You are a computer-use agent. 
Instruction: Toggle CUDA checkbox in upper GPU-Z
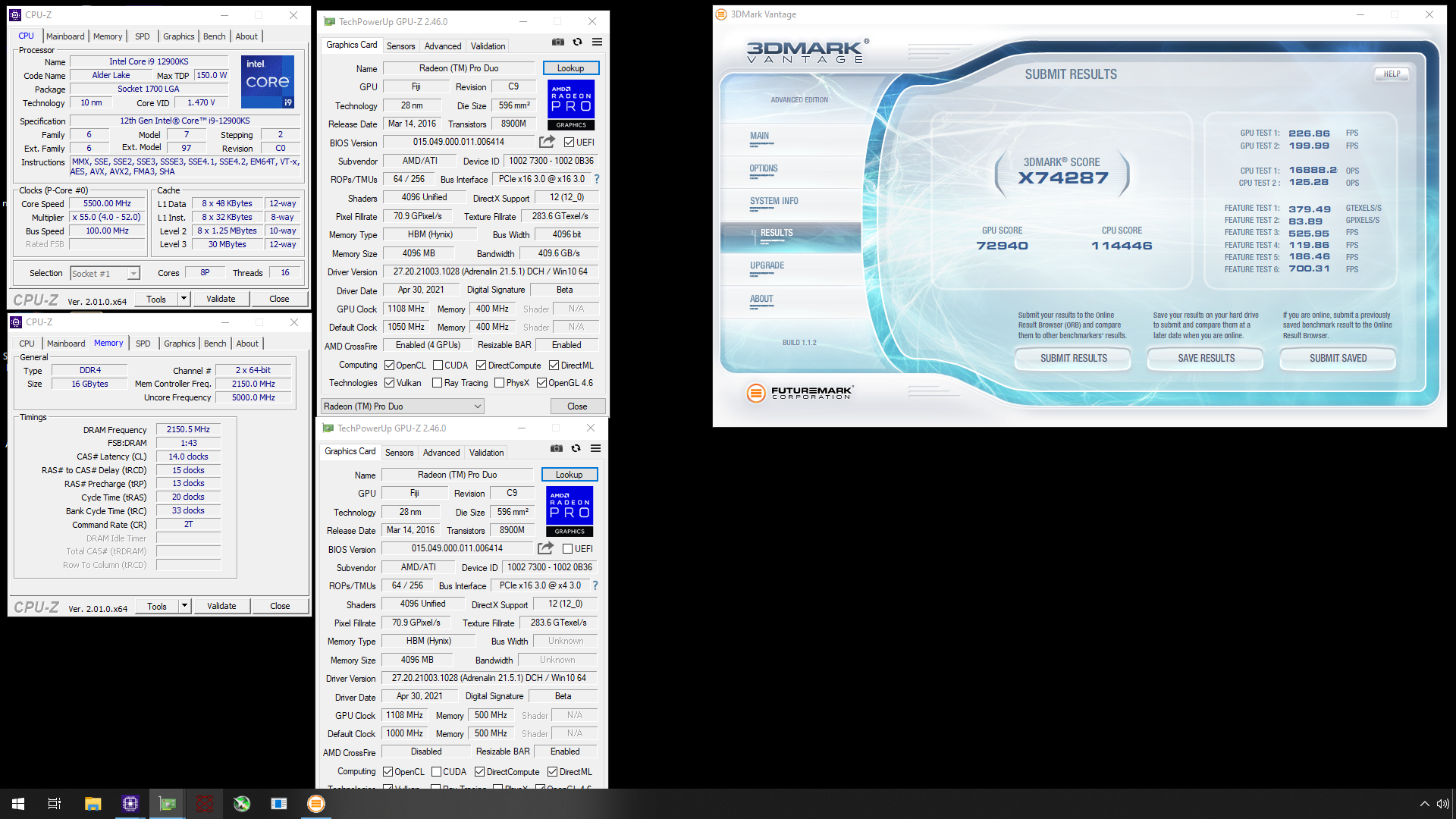(438, 366)
